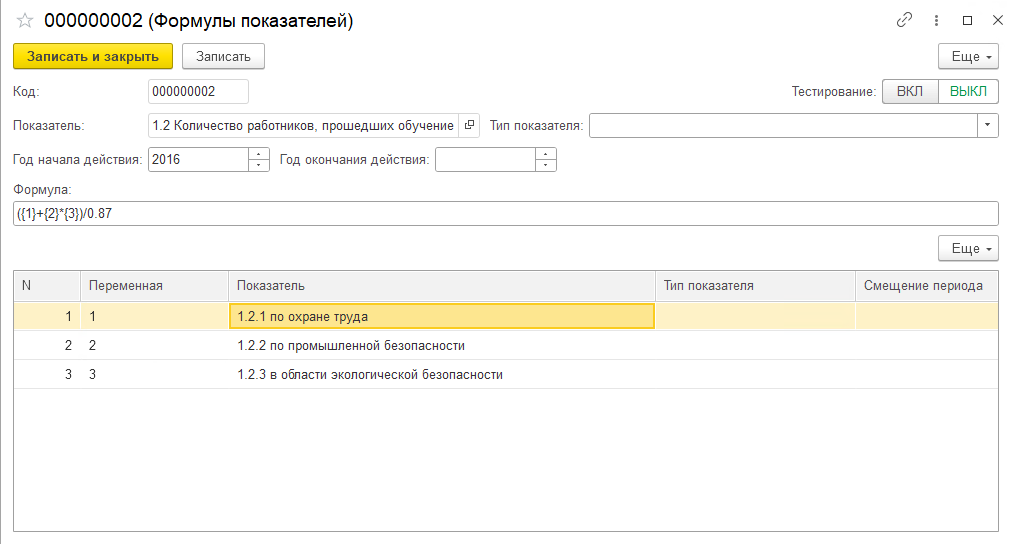The height and width of the screenshot is (544, 1016).
Task: Open the Еще menu above the table
Action: (968, 248)
